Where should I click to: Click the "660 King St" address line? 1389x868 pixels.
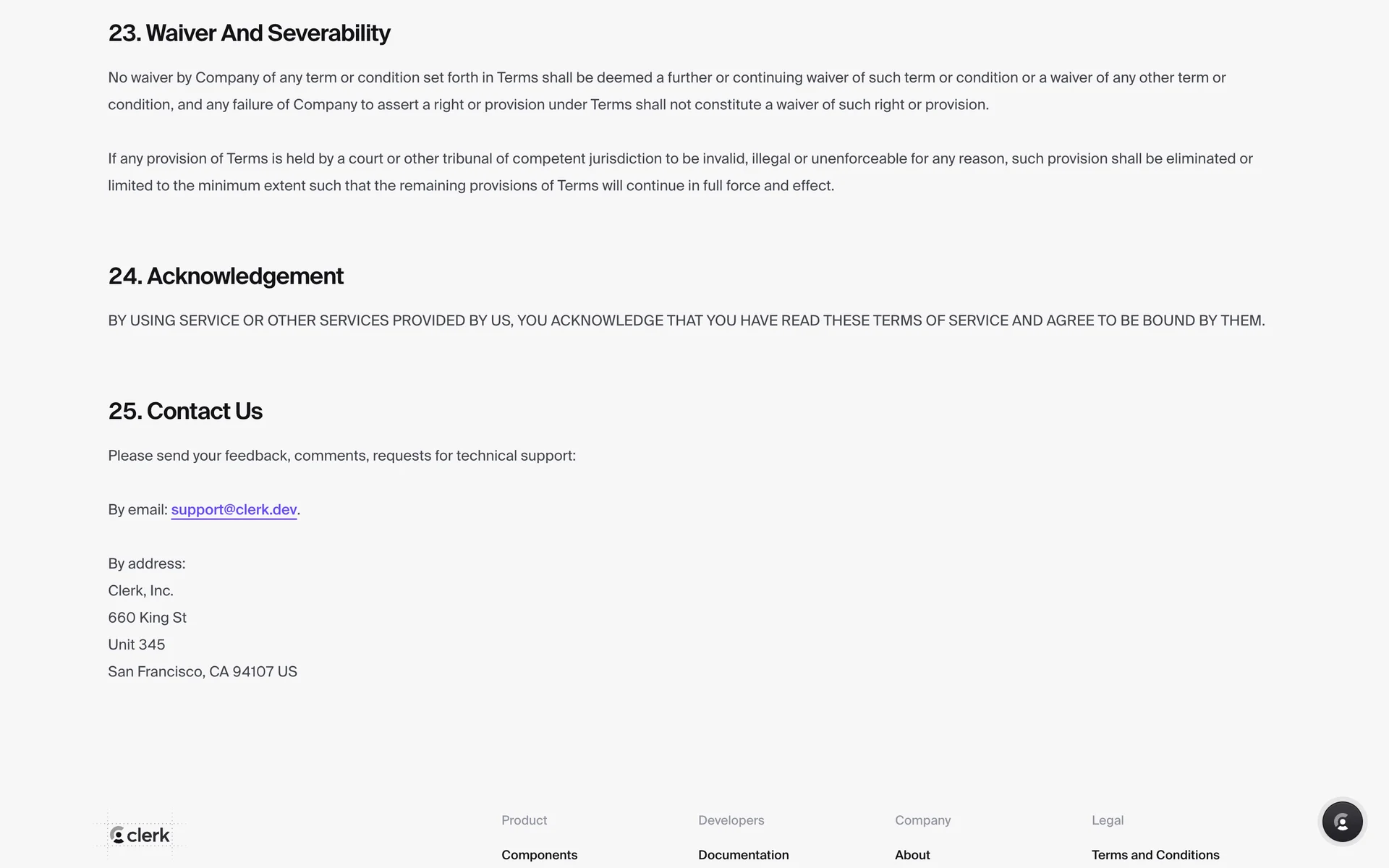pyautogui.click(x=147, y=618)
